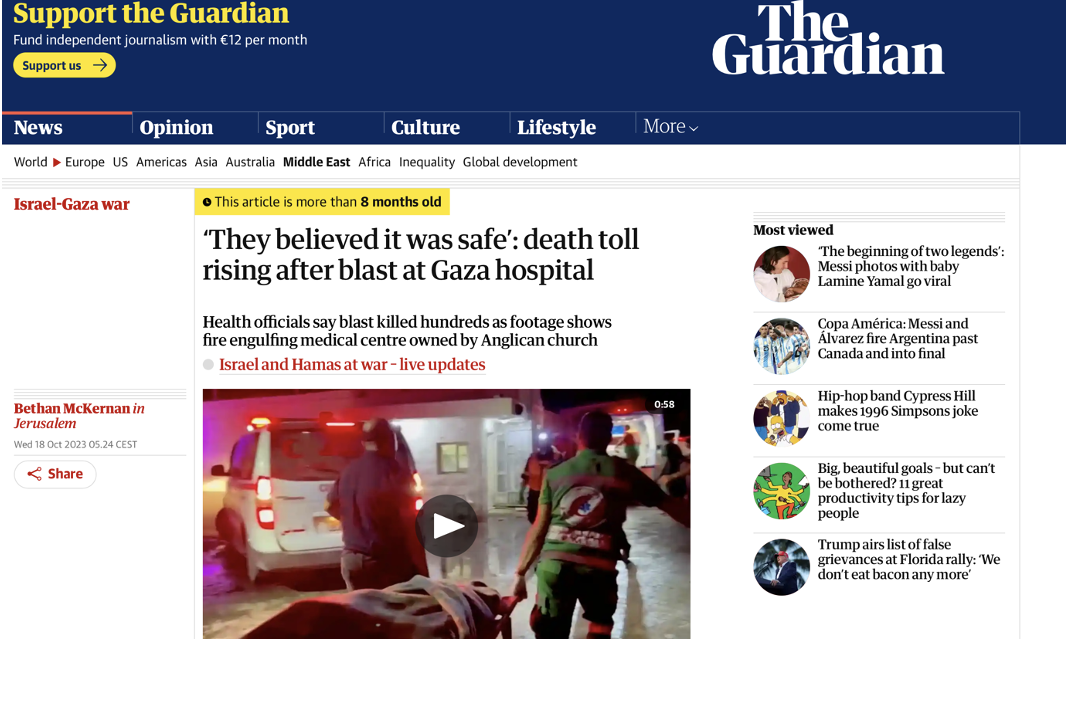This screenshot has width=1066, height=714.
Task: Open the Culture section
Action: point(426,127)
